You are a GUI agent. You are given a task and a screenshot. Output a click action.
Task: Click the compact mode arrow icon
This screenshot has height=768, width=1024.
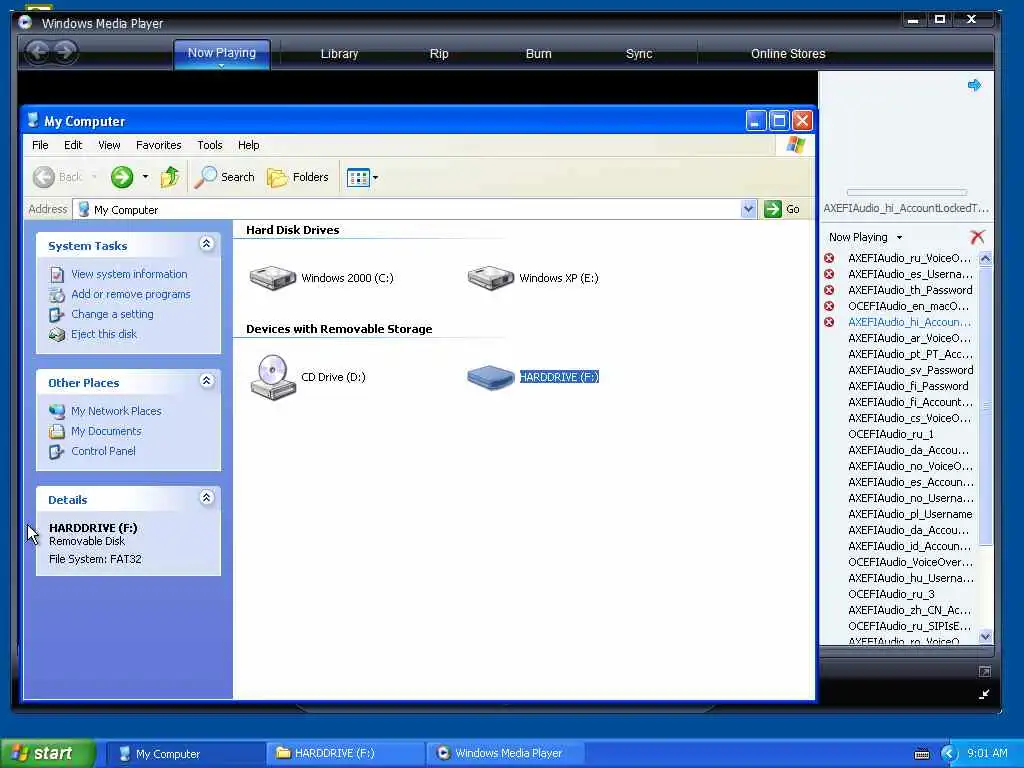point(984,695)
